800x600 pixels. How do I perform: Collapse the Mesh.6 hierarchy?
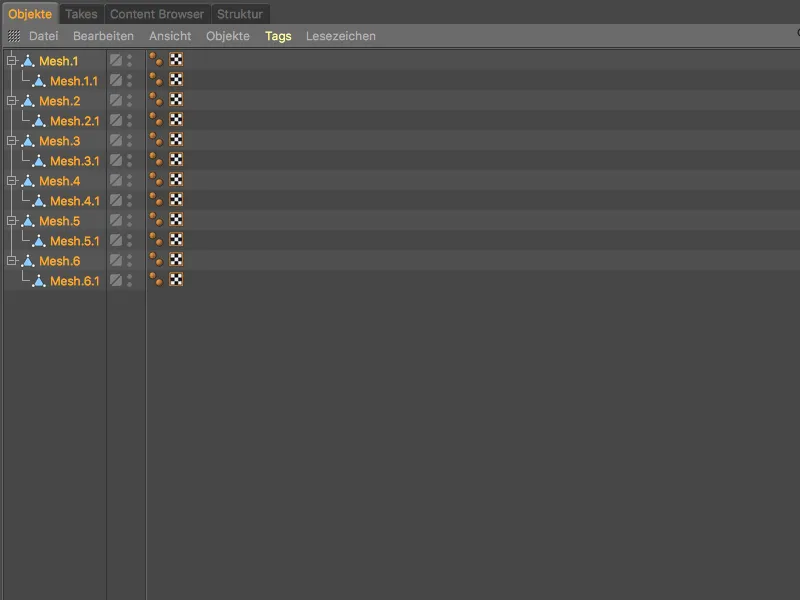click(x=11, y=261)
